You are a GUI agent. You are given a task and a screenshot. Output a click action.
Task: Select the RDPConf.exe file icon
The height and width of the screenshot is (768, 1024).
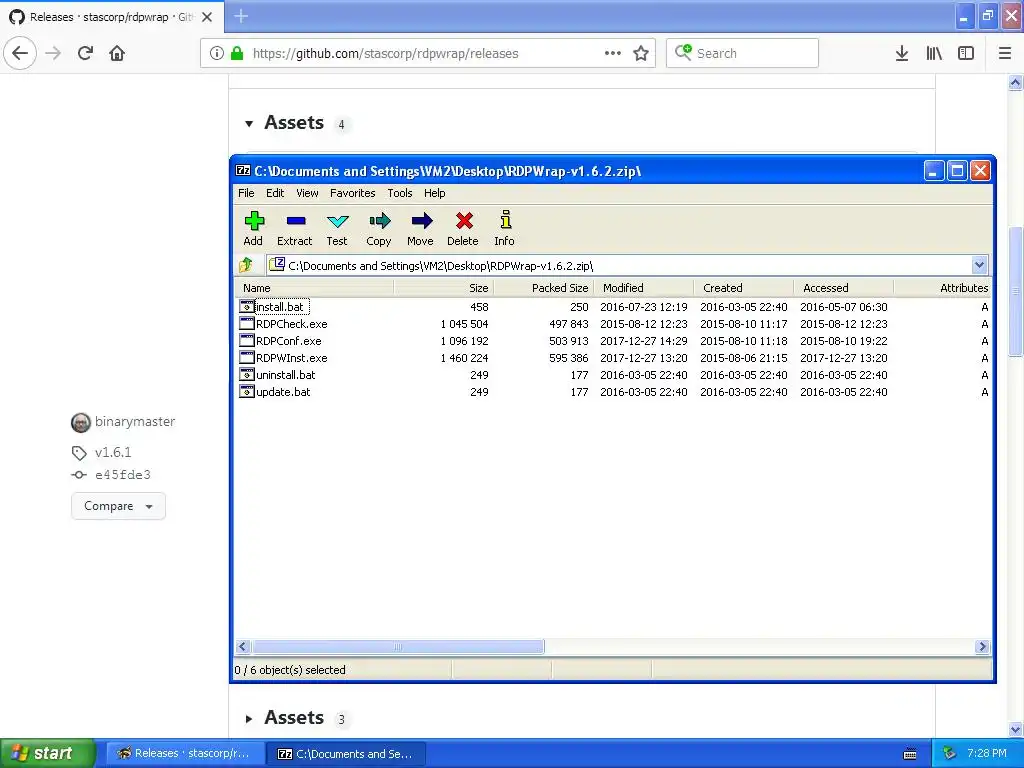247,340
